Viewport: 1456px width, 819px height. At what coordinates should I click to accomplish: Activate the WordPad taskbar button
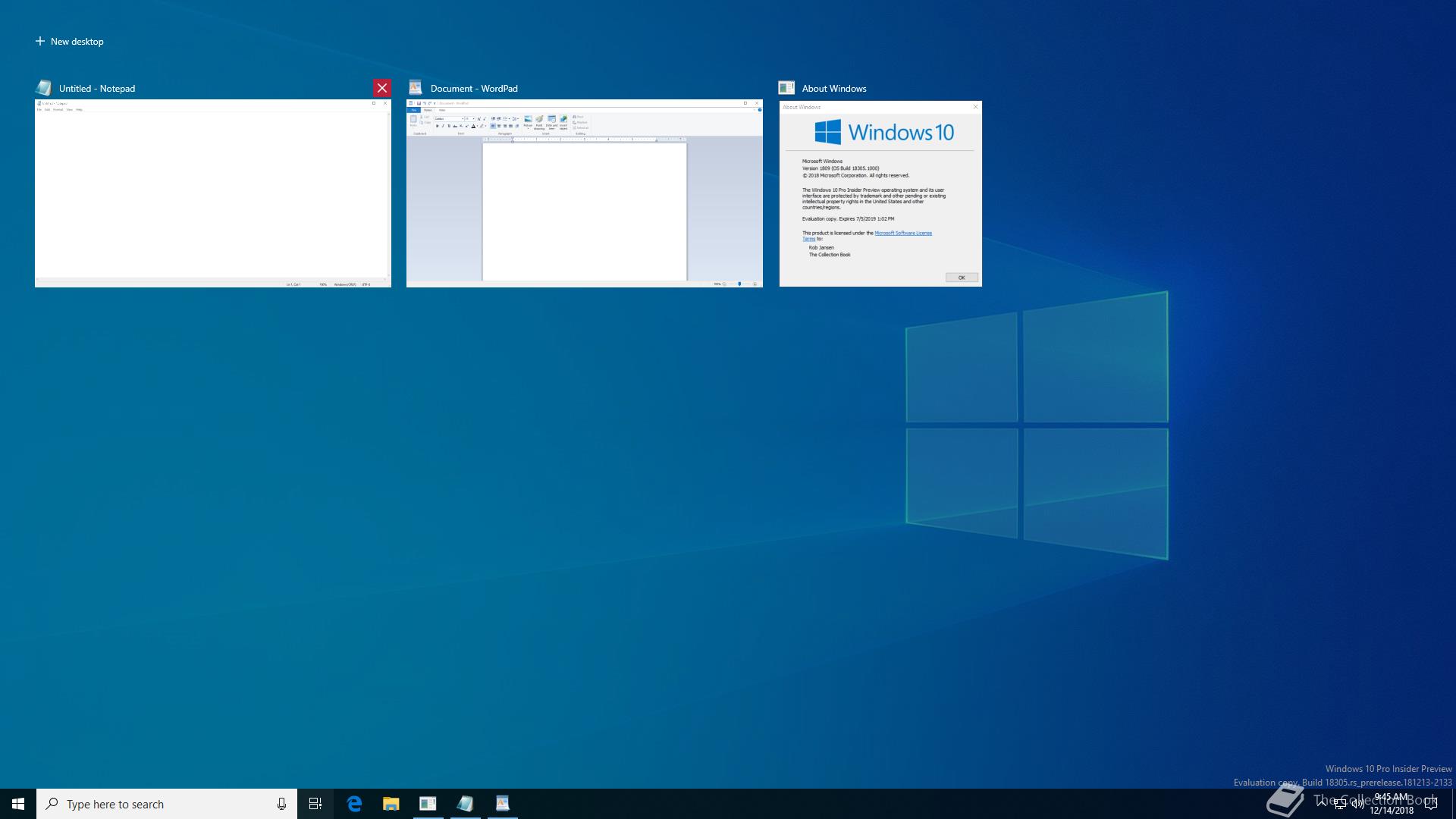coord(502,804)
